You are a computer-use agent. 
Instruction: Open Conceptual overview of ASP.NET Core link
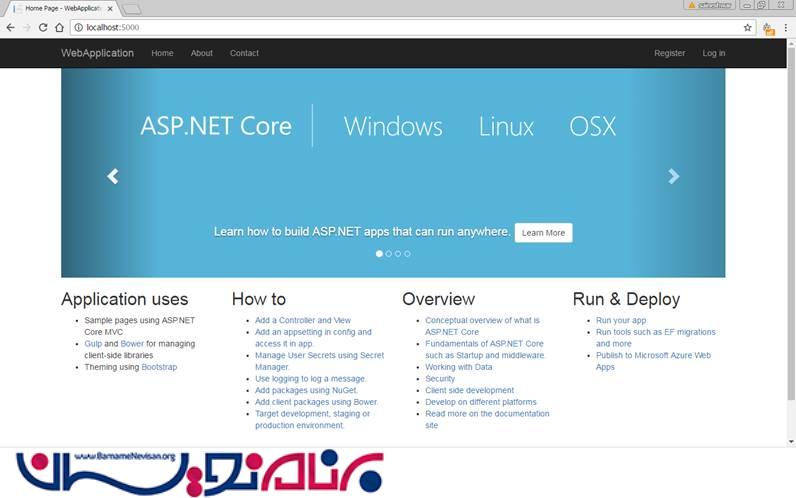482,326
